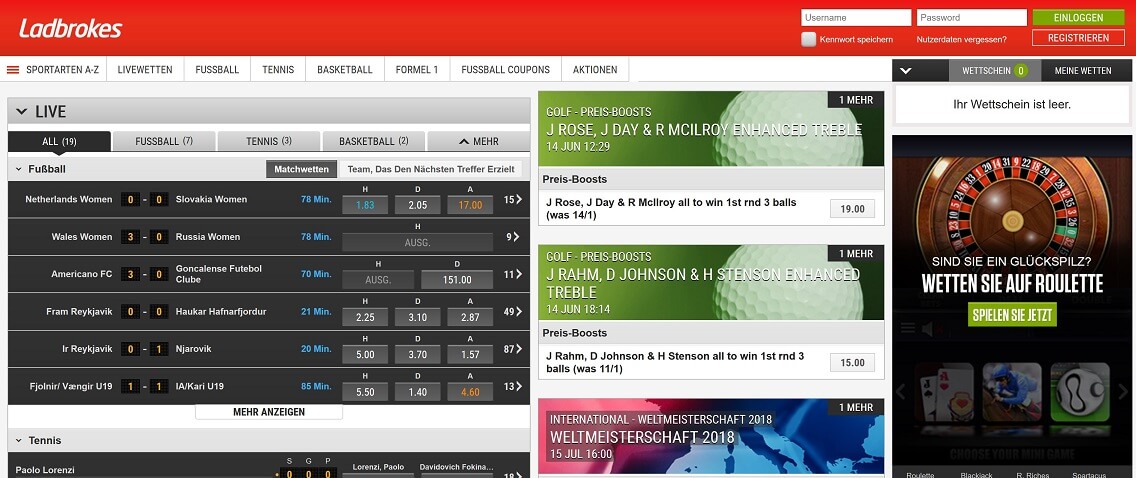Collapse live sports via MEHR tab

click(x=477, y=141)
